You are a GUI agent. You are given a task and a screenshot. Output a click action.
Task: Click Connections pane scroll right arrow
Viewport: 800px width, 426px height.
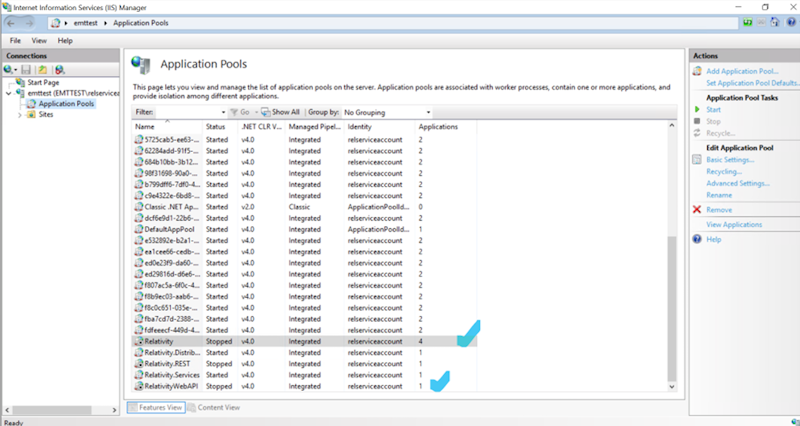114,410
